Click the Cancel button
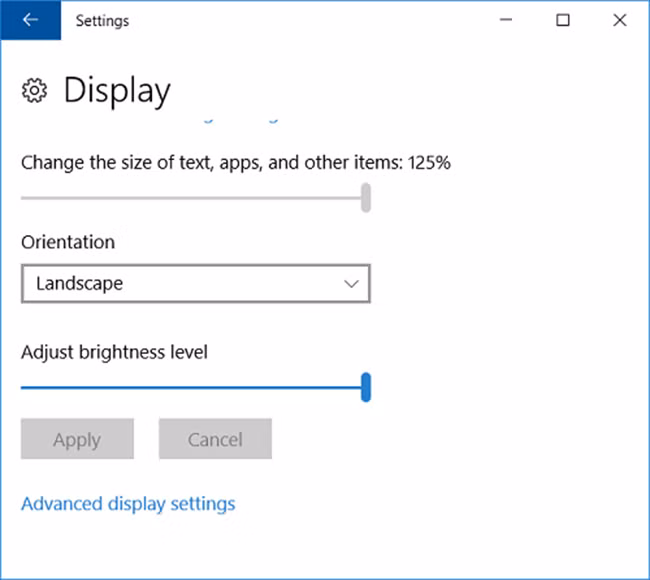The image size is (650, 580). click(x=215, y=439)
